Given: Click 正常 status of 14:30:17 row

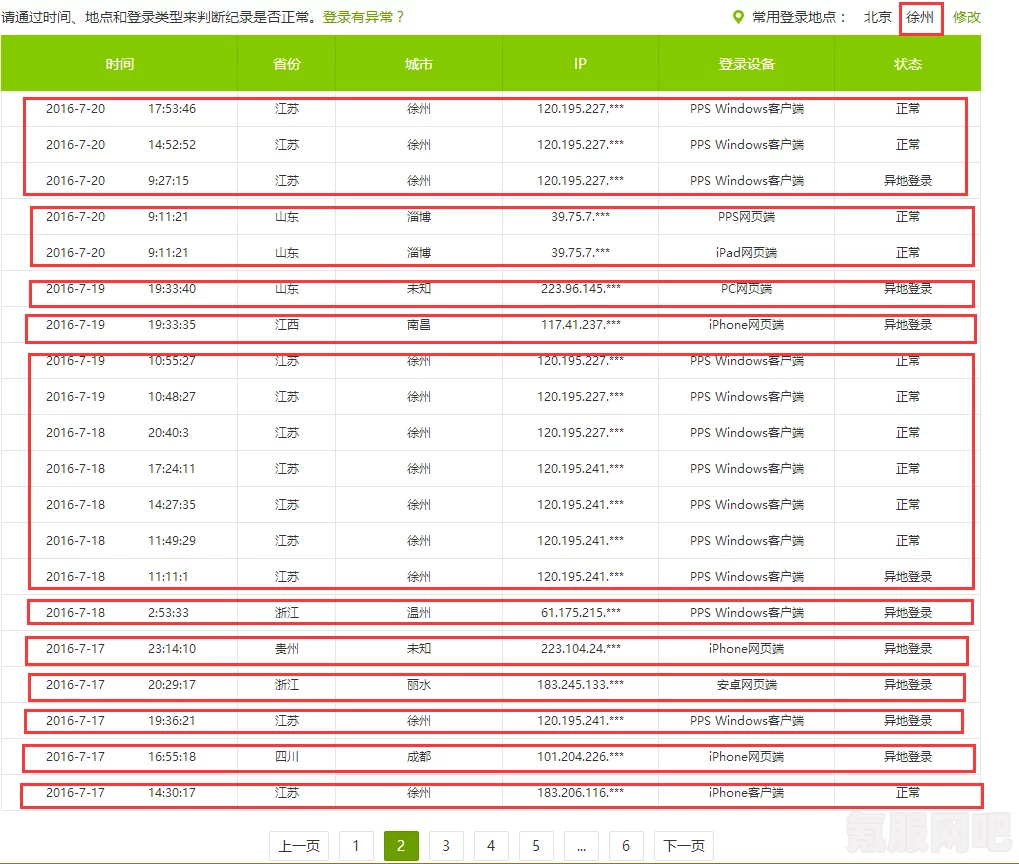Looking at the screenshot, I should [908, 792].
